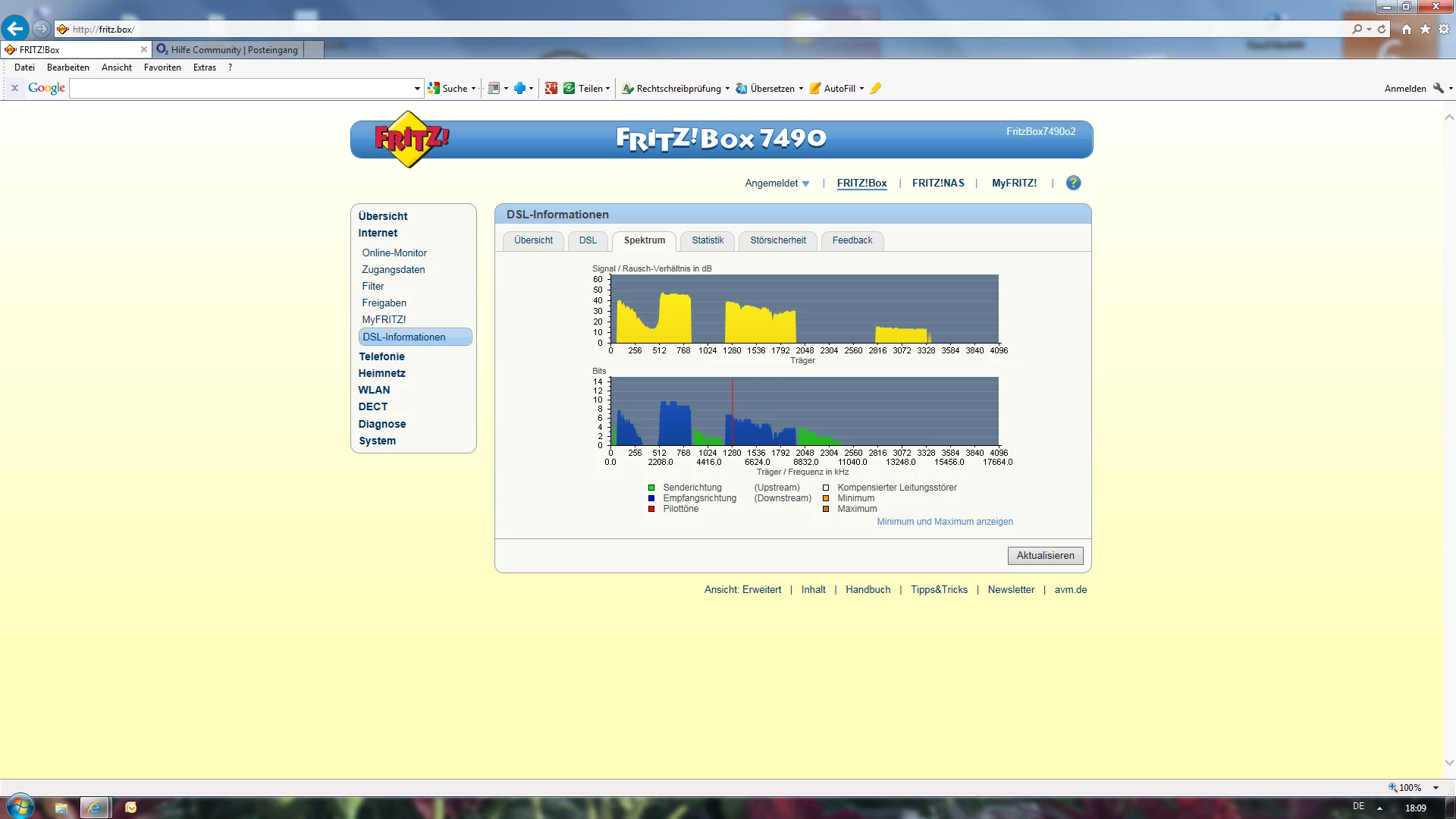Viewport: 1456px width, 819px height.
Task: Open the Störsicherheit tab
Action: (x=777, y=240)
